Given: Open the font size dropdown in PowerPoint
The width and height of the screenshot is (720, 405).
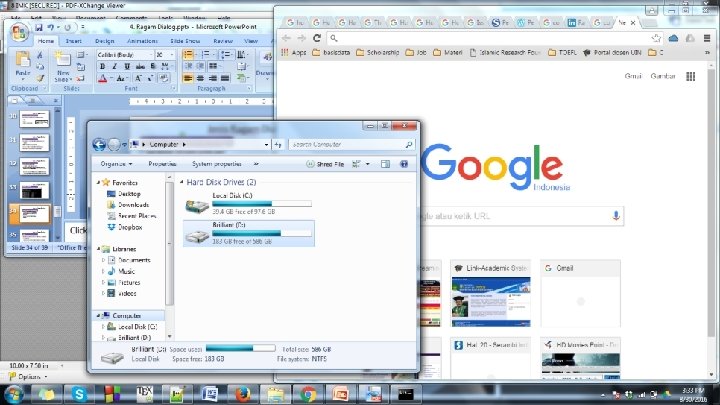Looking at the screenshot, I should tap(172, 55).
